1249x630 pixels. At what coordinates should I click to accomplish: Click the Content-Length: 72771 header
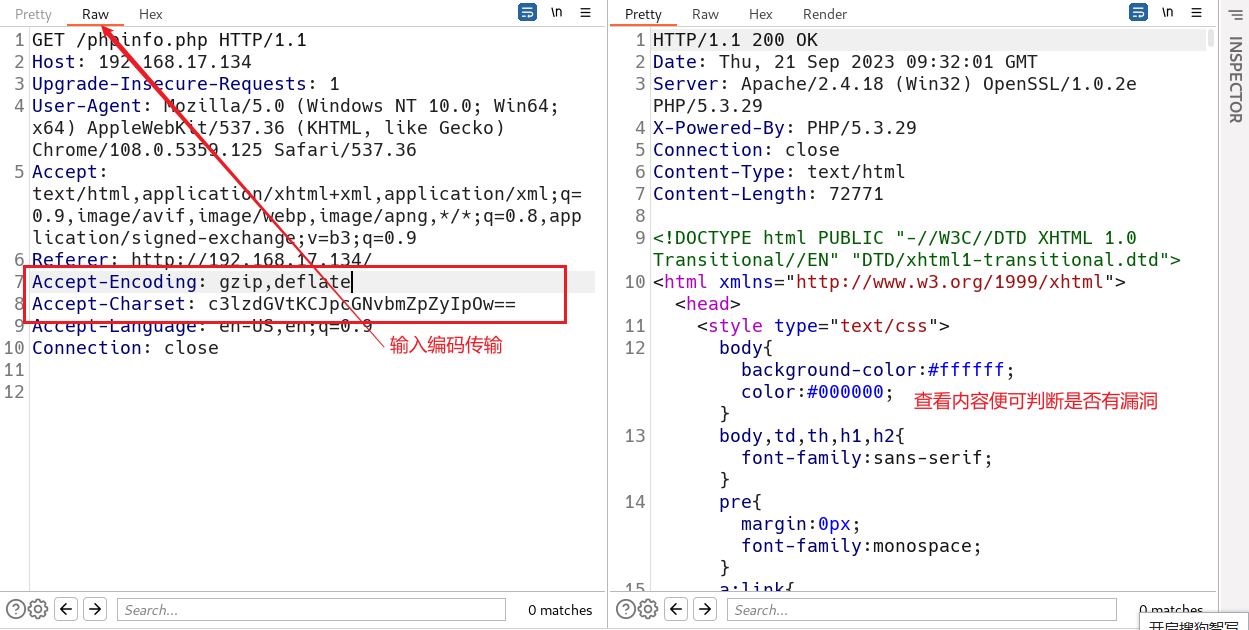[x=768, y=194]
